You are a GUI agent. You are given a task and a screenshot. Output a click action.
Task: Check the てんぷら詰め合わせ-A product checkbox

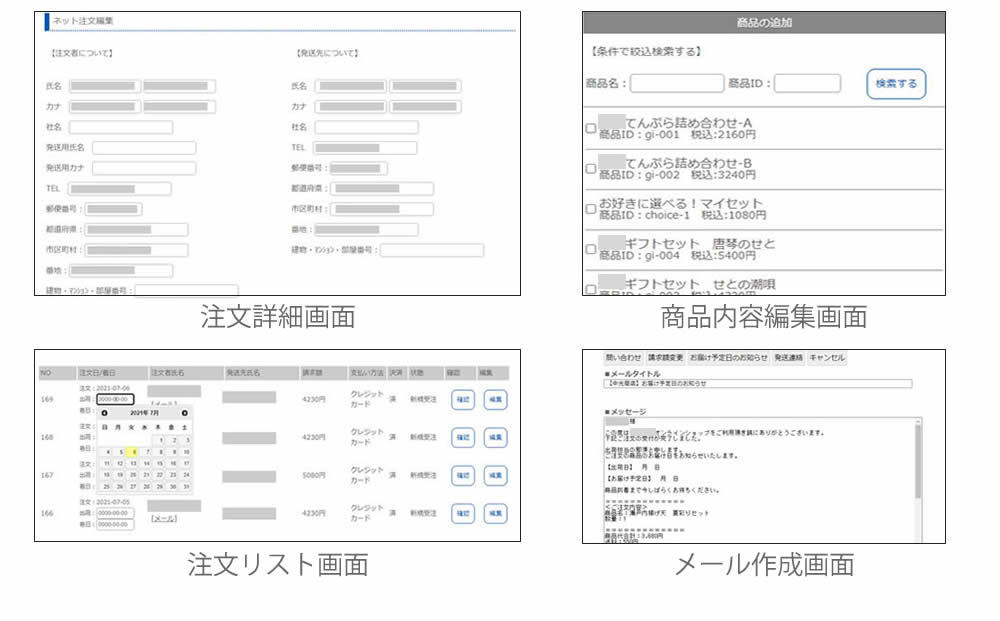tap(590, 128)
